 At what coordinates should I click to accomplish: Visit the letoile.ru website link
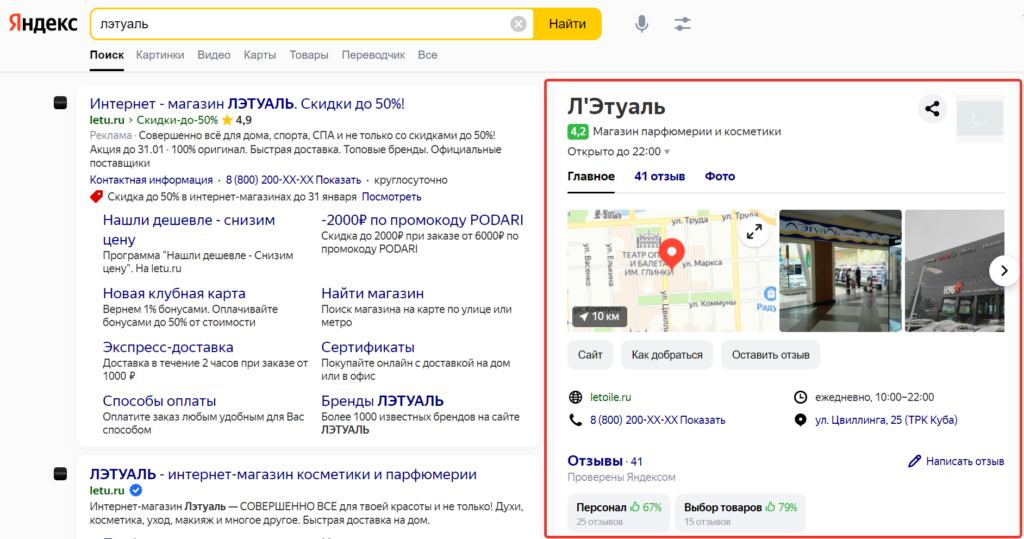point(611,397)
